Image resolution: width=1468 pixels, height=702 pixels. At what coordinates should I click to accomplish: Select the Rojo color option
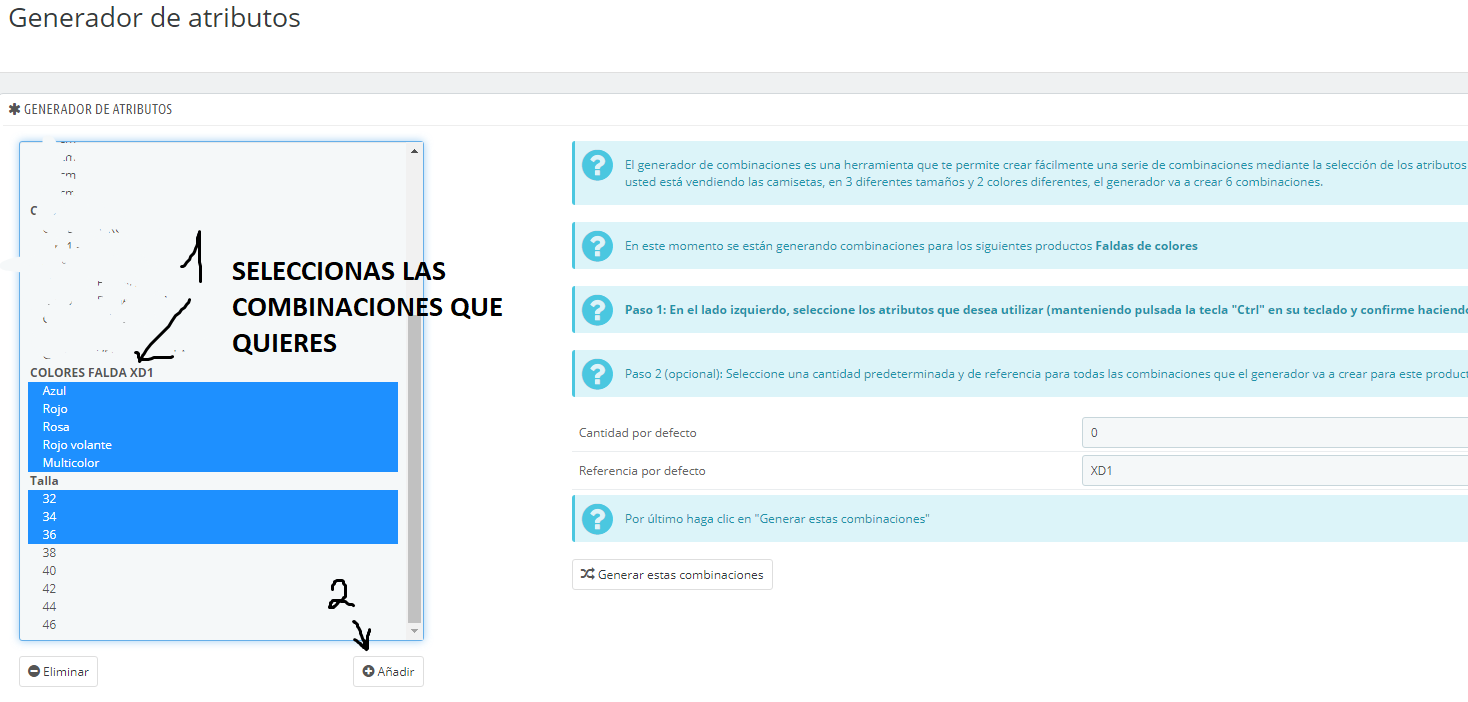(213, 409)
